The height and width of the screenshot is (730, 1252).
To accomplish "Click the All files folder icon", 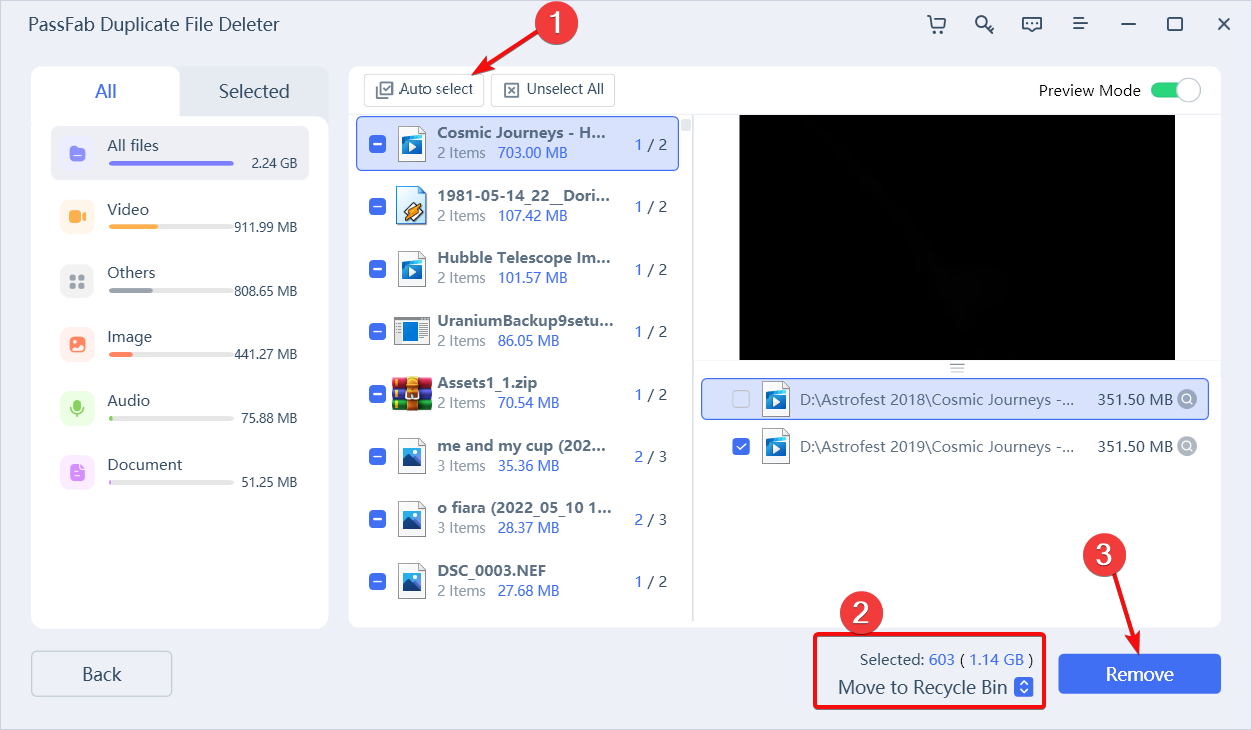I will coord(77,154).
